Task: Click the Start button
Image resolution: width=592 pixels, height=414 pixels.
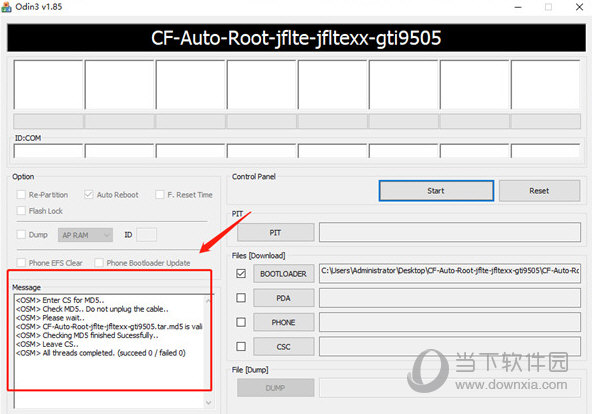Action: 436,191
